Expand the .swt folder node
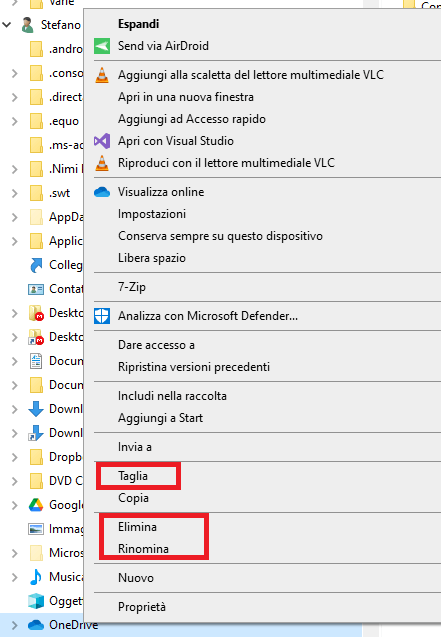 [x=15, y=193]
